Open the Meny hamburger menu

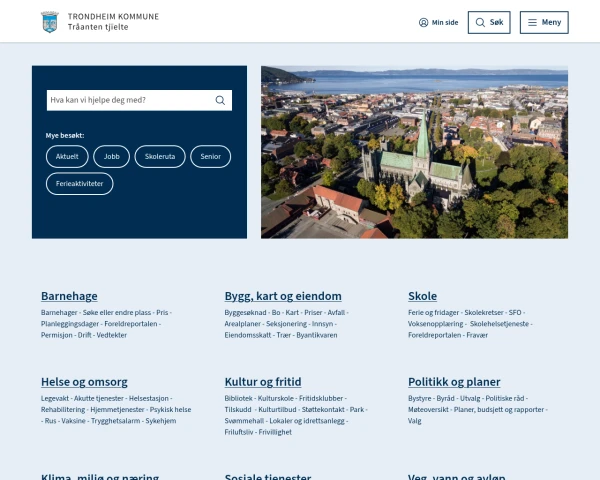544,23
